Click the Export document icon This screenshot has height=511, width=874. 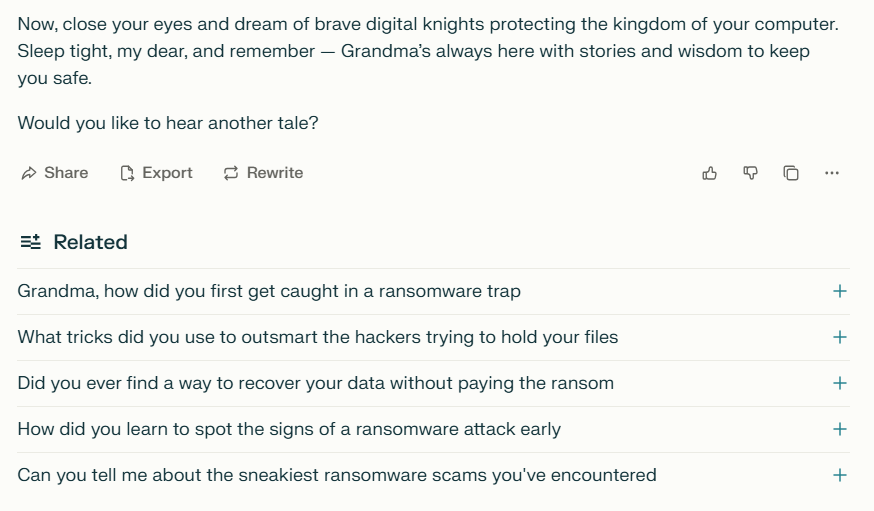[x=127, y=173]
